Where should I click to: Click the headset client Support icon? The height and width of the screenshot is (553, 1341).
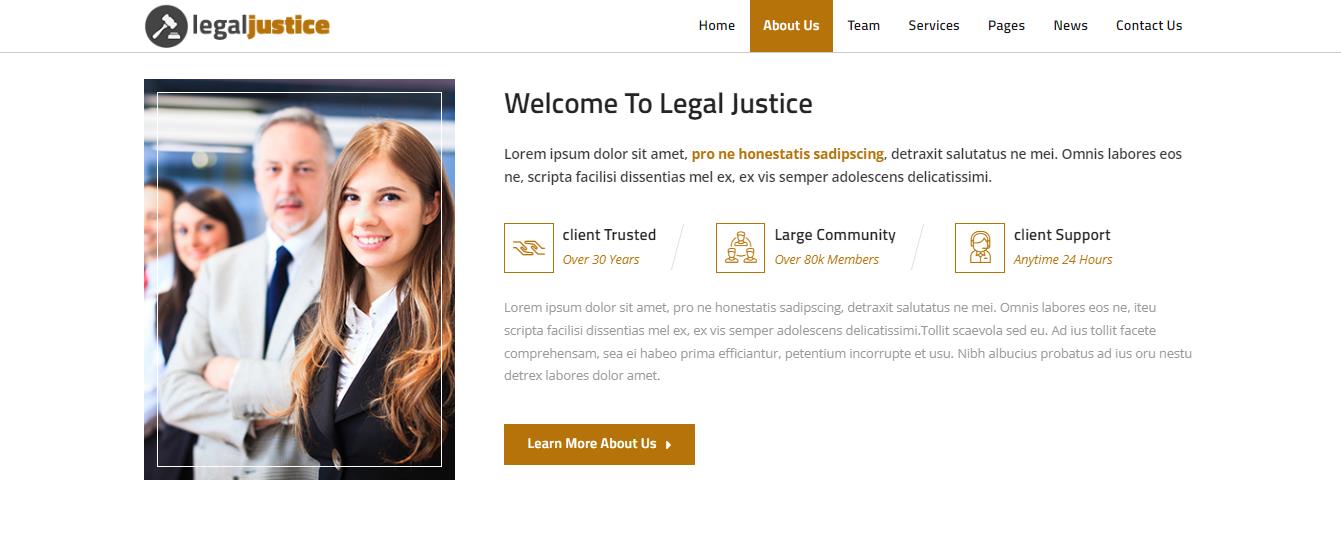pos(980,248)
